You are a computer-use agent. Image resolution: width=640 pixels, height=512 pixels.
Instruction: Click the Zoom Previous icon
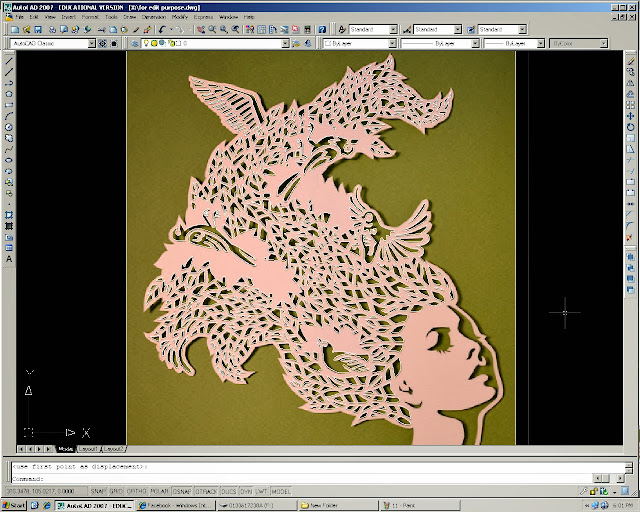pyautogui.click(x=235, y=29)
